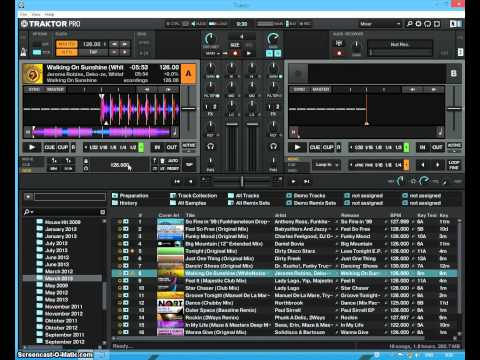The image size is (480, 360).
Task: Move Deck B loop backward with left arrow
Action: (x=422, y=165)
